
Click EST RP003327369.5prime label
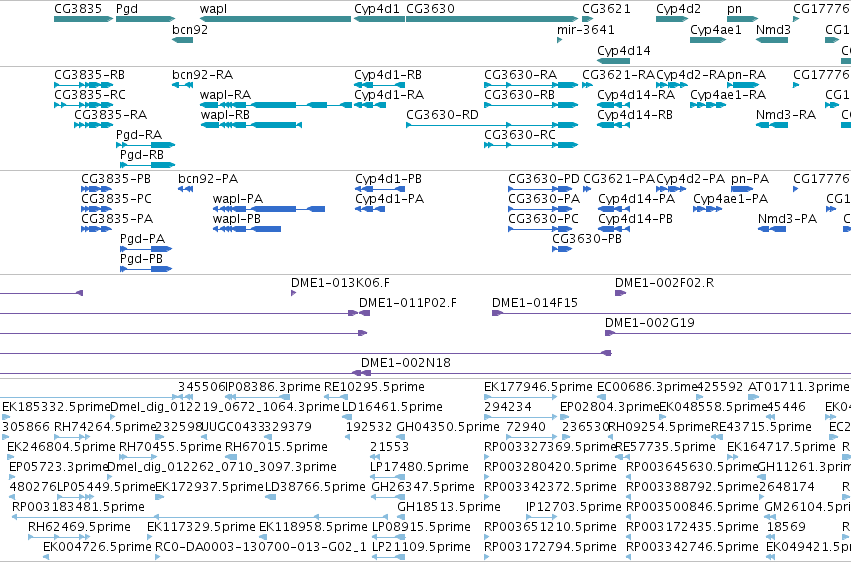point(550,448)
